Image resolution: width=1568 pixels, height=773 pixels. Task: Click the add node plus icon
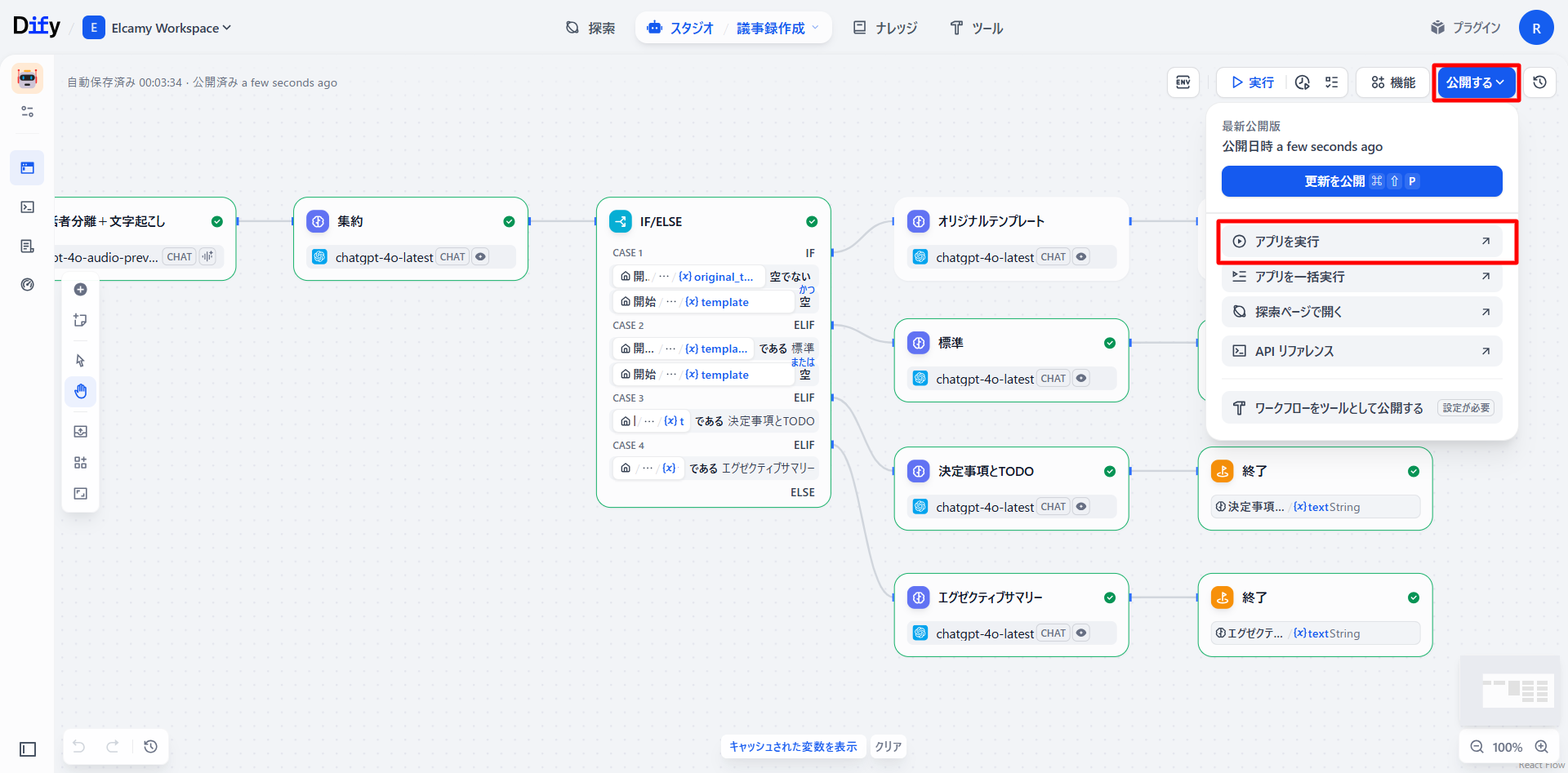[x=81, y=290]
